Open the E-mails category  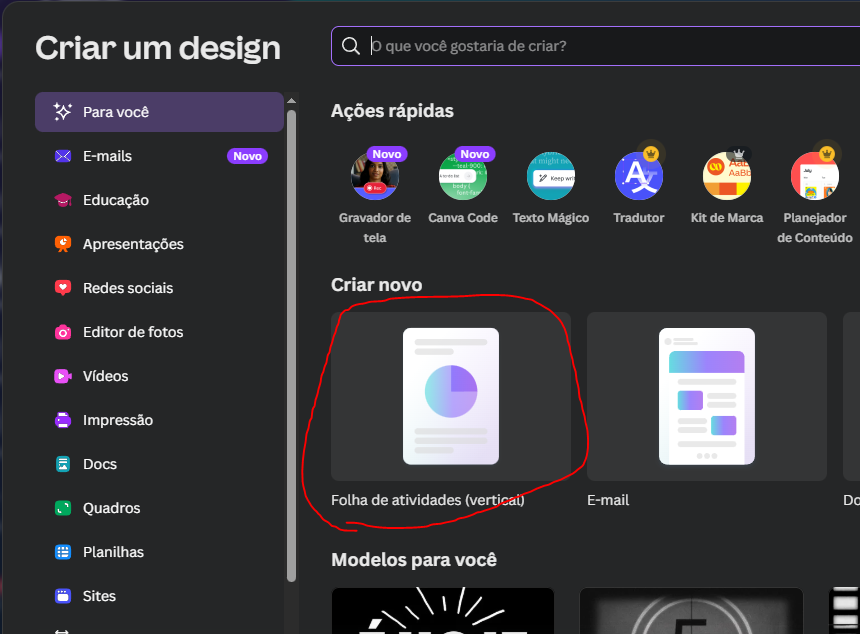coord(107,156)
